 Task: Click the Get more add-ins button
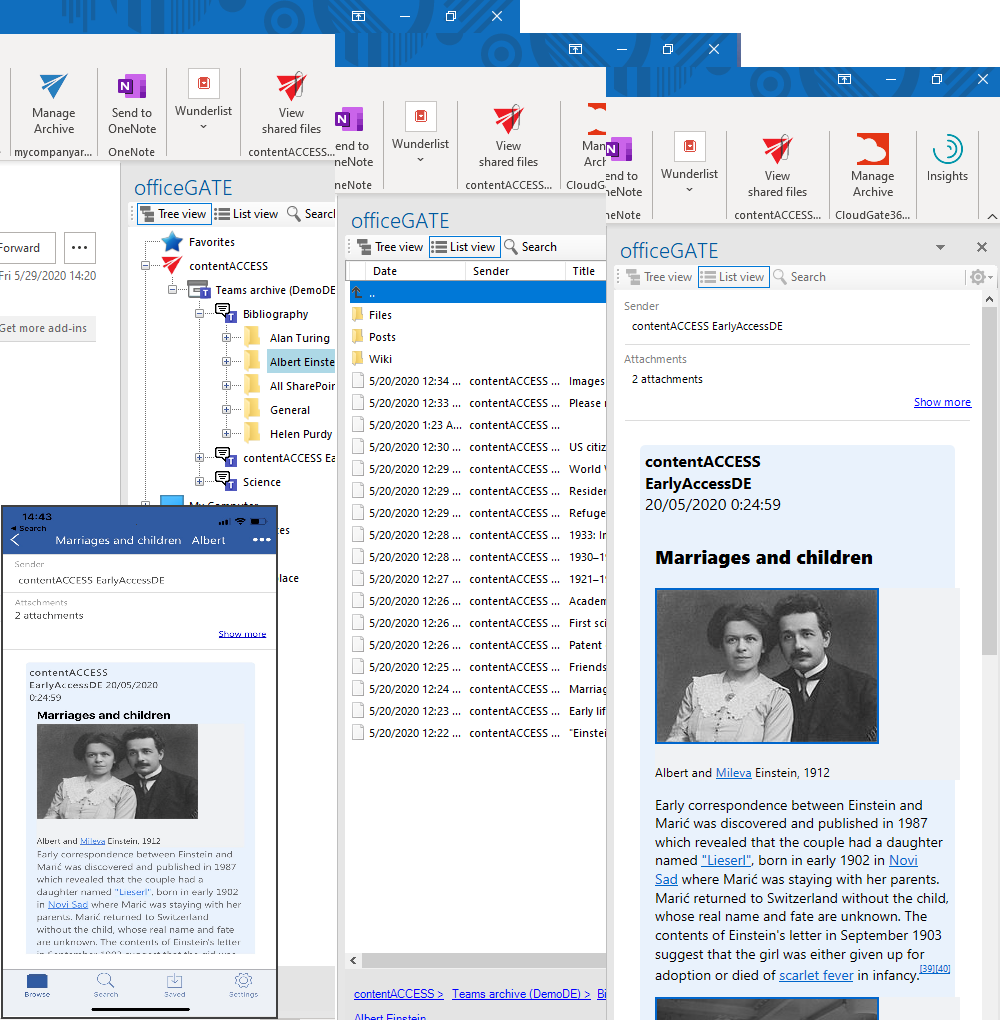point(44,328)
